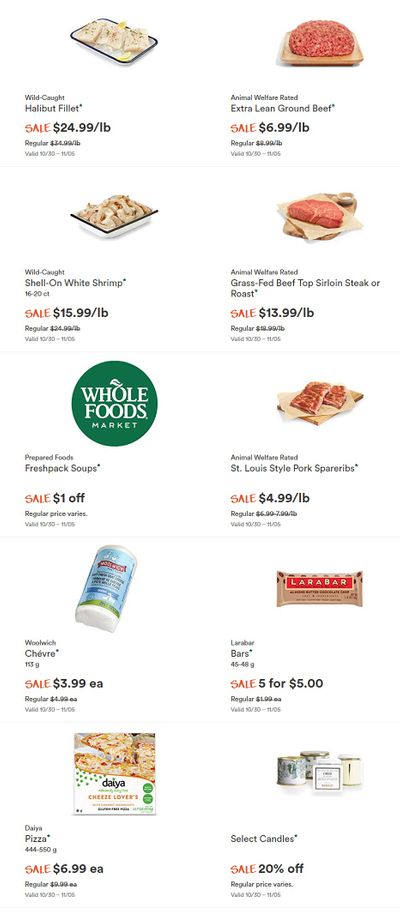Click the Top Sirloin Steak picture
The width and height of the screenshot is (400, 923).
click(x=320, y=216)
